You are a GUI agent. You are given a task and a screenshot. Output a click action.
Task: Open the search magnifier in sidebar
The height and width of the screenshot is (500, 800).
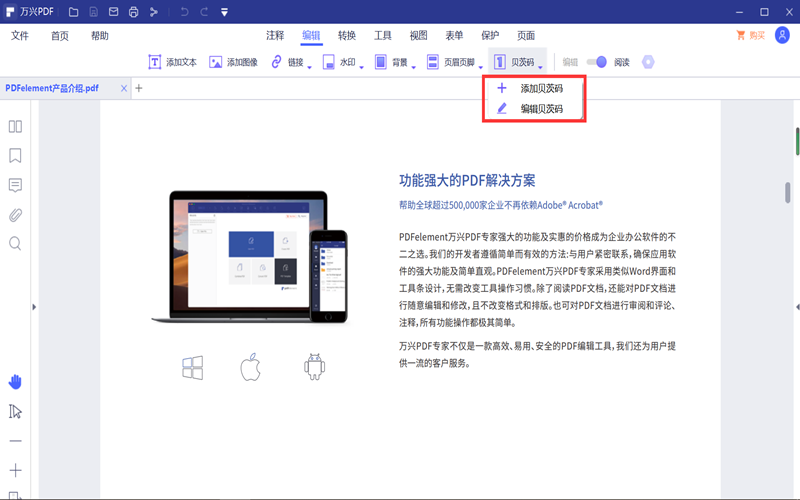[x=15, y=243]
